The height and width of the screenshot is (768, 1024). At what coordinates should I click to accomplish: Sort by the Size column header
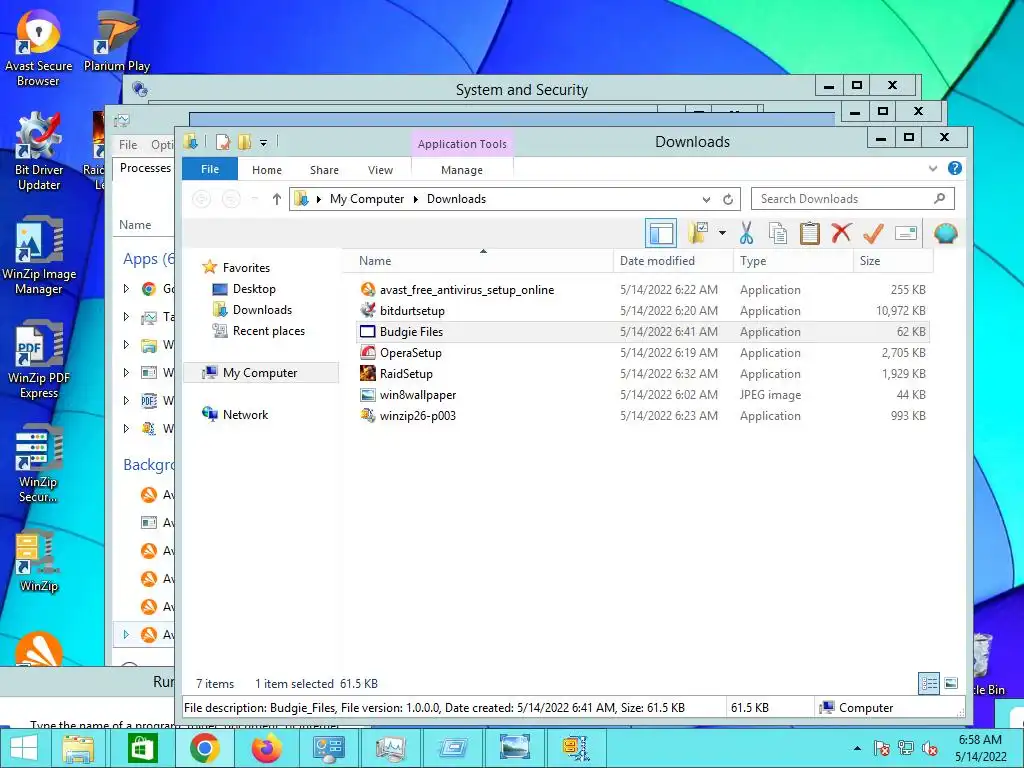[x=893, y=261]
